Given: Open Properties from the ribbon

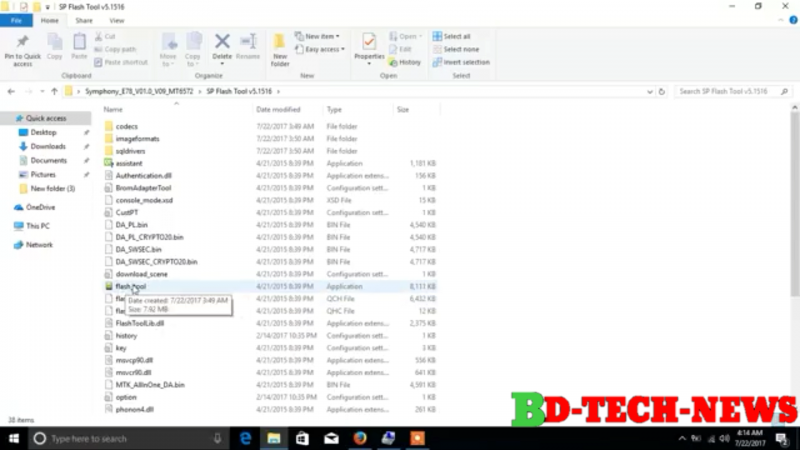Looking at the screenshot, I should [369, 43].
